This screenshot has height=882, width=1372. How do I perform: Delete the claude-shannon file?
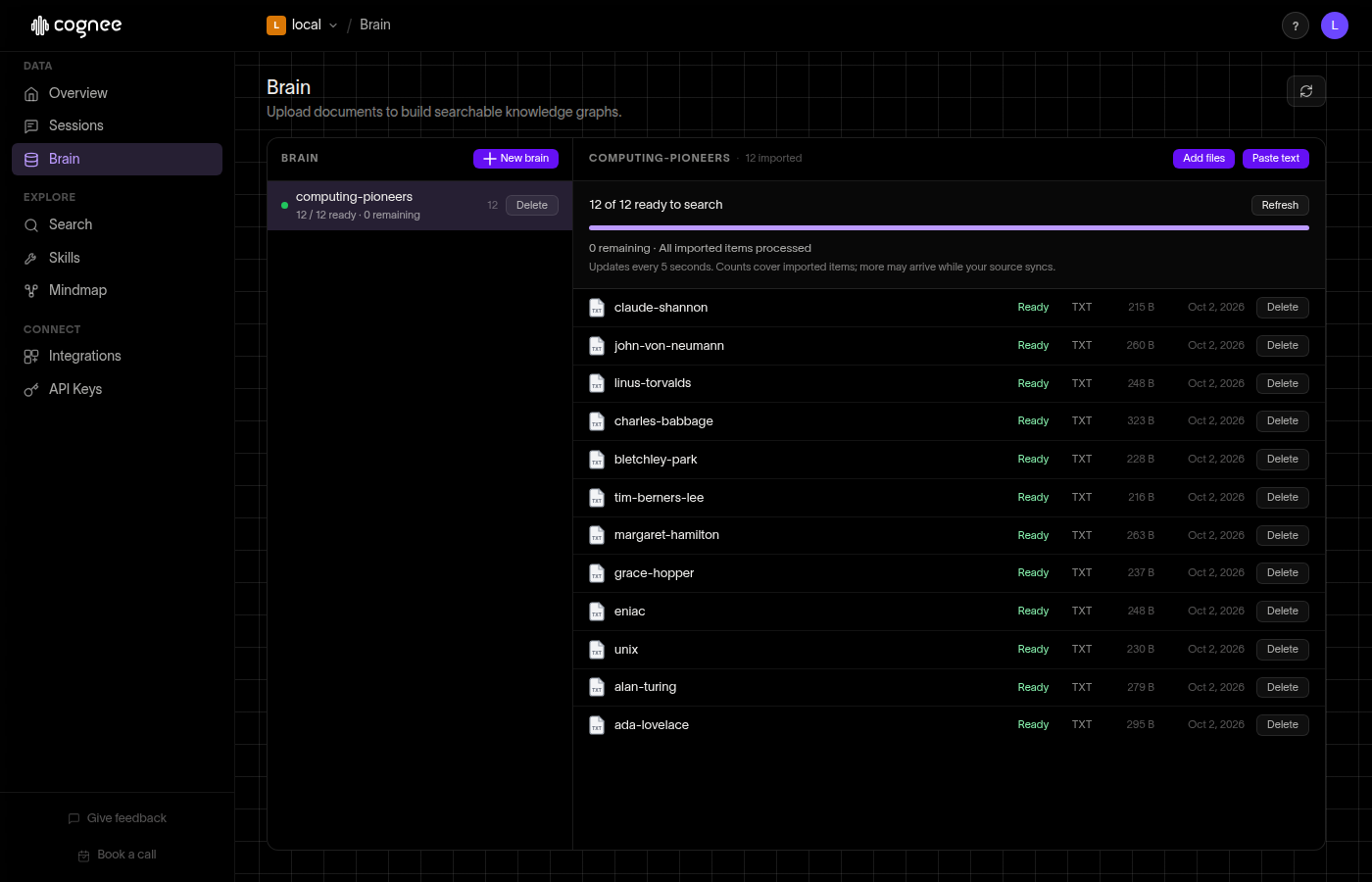point(1283,308)
